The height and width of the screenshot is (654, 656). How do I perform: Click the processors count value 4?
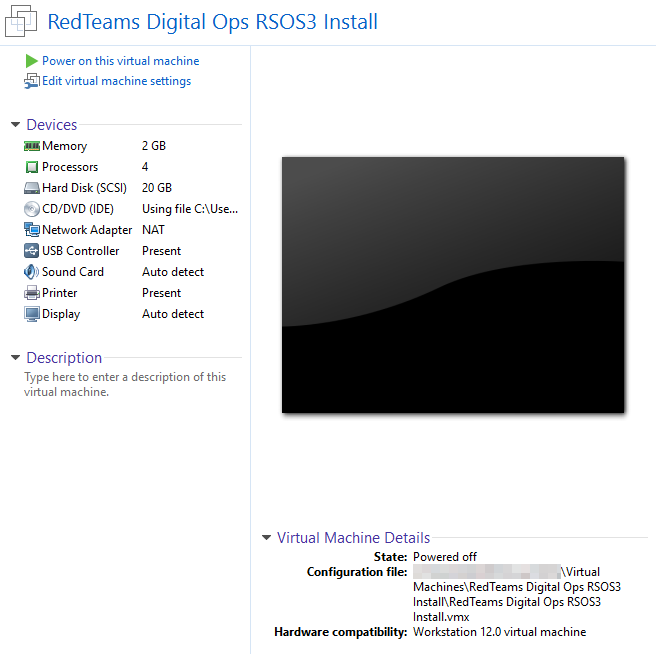pos(145,167)
